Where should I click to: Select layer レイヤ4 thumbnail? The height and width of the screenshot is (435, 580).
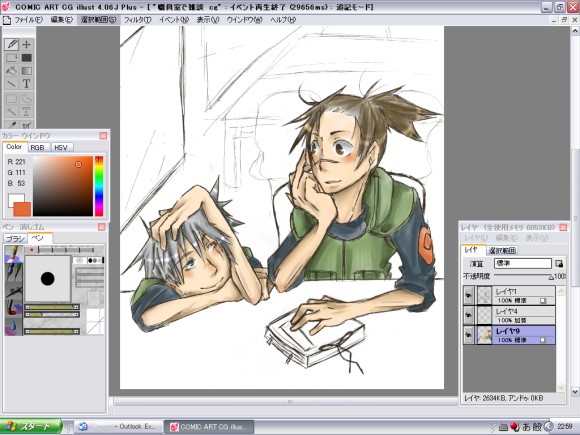pyautogui.click(x=484, y=315)
